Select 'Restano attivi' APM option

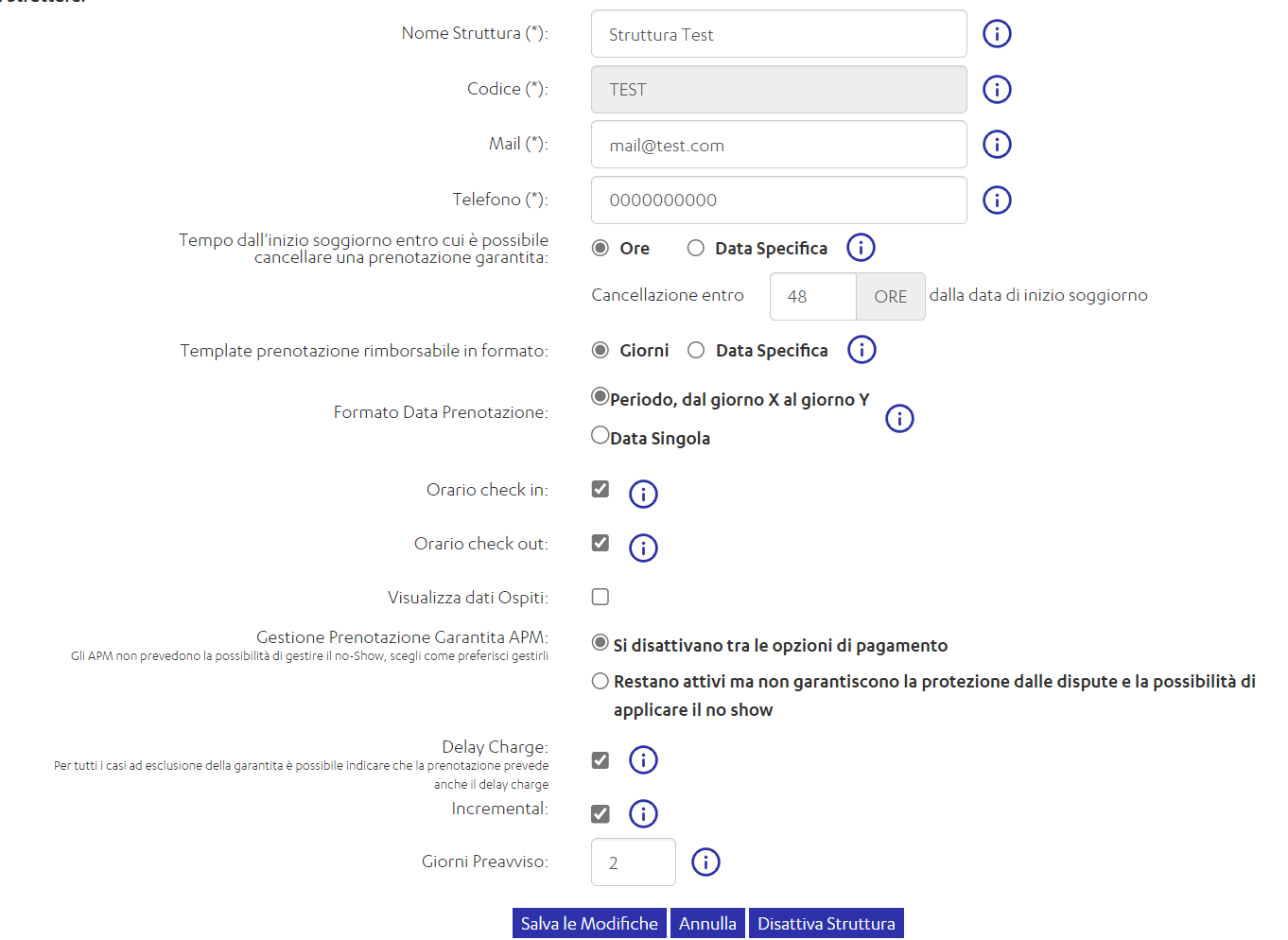[x=600, y=681]
